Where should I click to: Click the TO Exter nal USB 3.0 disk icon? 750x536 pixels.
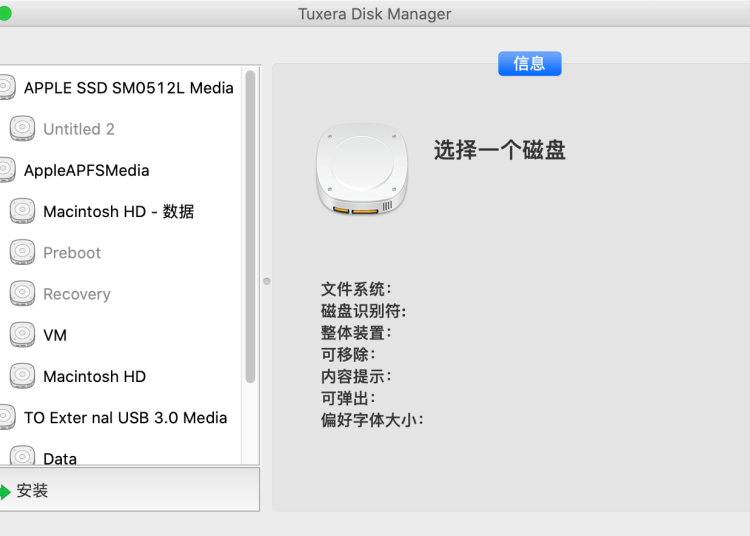click(6, 418)
